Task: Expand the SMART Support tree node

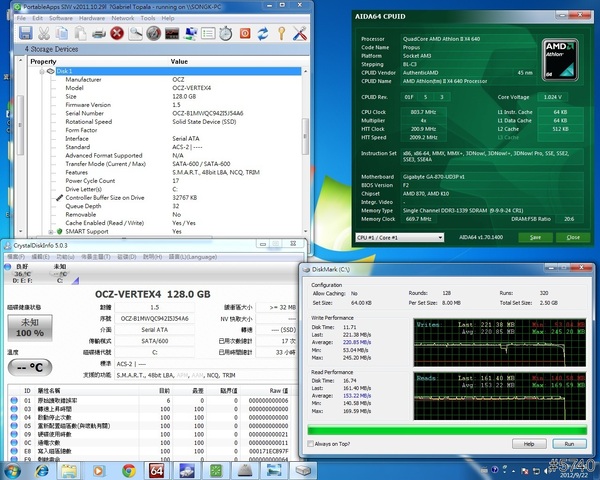Action: 51,231
